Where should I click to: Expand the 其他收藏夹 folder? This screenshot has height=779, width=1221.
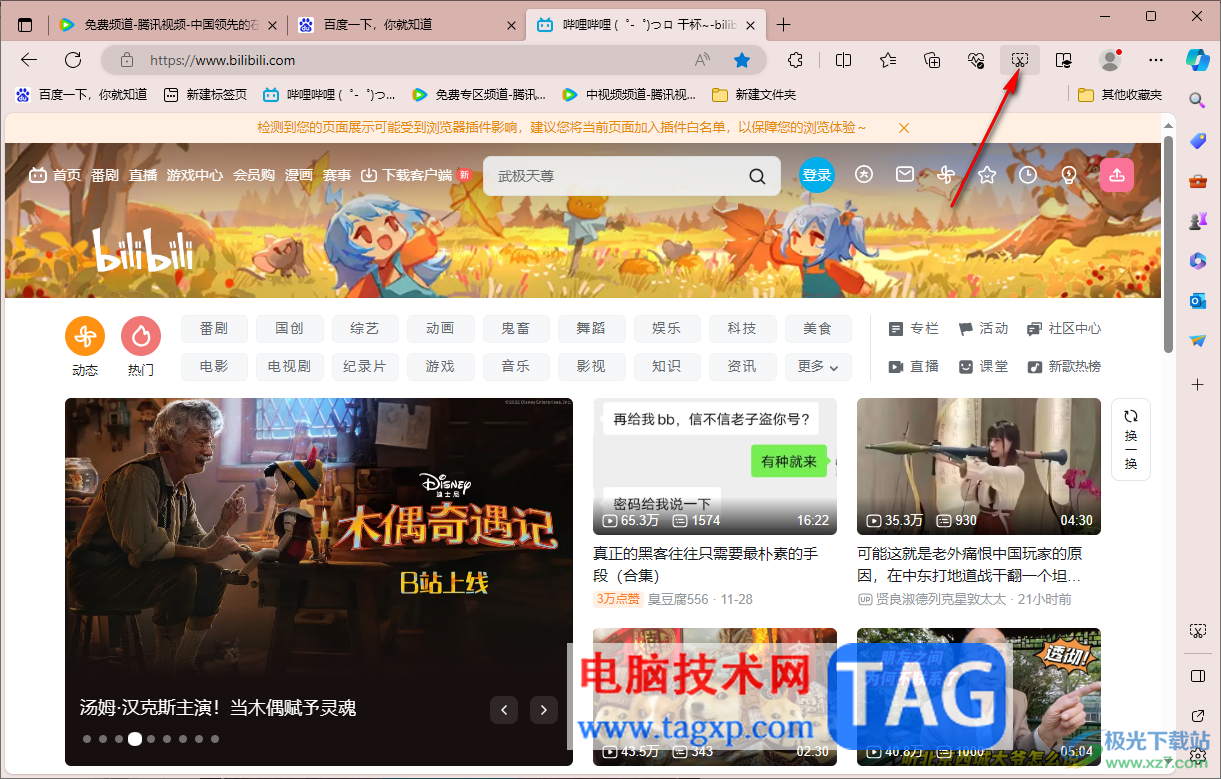pos(1121,95)
